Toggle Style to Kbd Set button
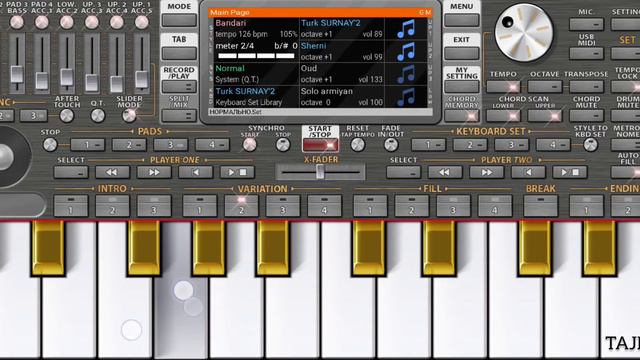Image resolution: width=640 pixels, height=360 pixels. tap(590, 144)
